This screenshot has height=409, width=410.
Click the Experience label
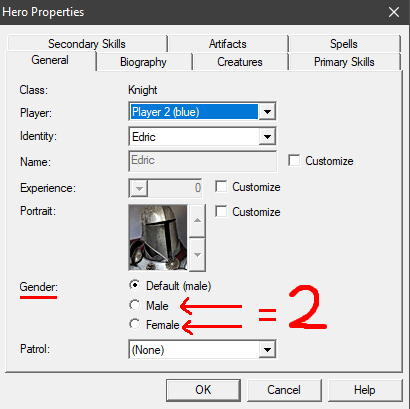tap(48, 188)
